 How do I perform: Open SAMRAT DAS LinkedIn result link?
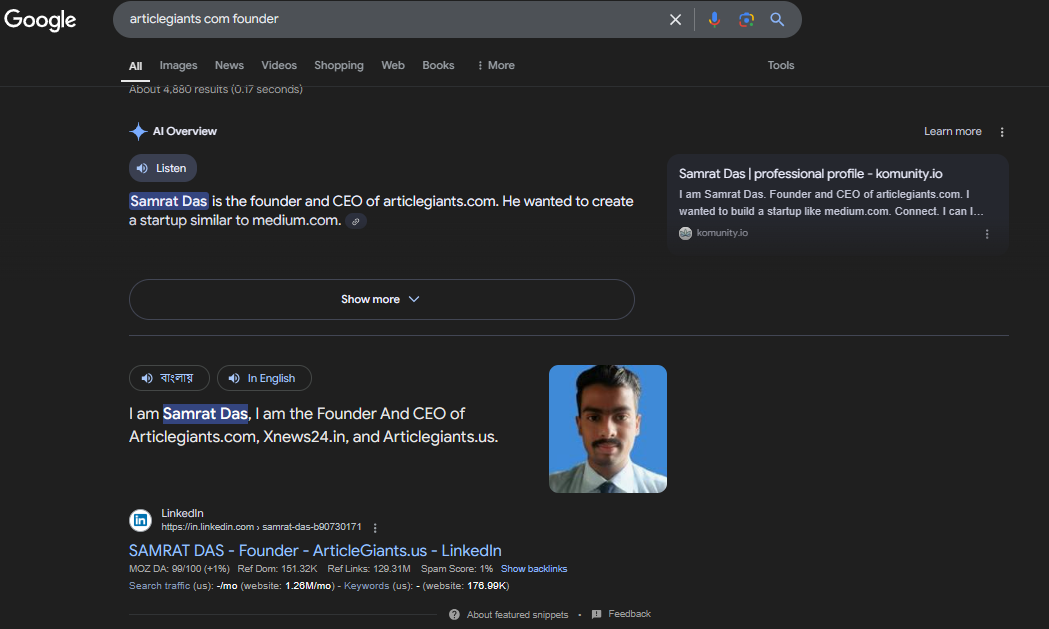click(315, 551)
